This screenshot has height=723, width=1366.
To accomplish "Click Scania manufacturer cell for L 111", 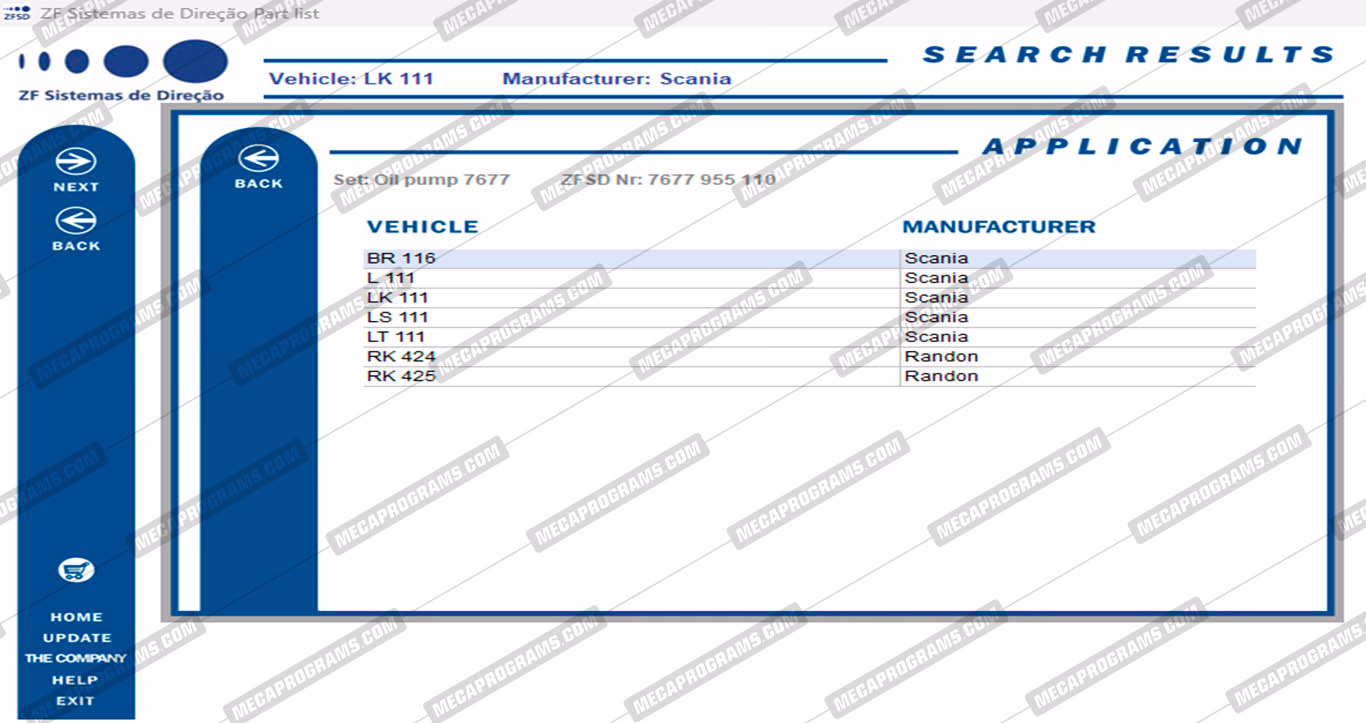I will coord(1078,278).
